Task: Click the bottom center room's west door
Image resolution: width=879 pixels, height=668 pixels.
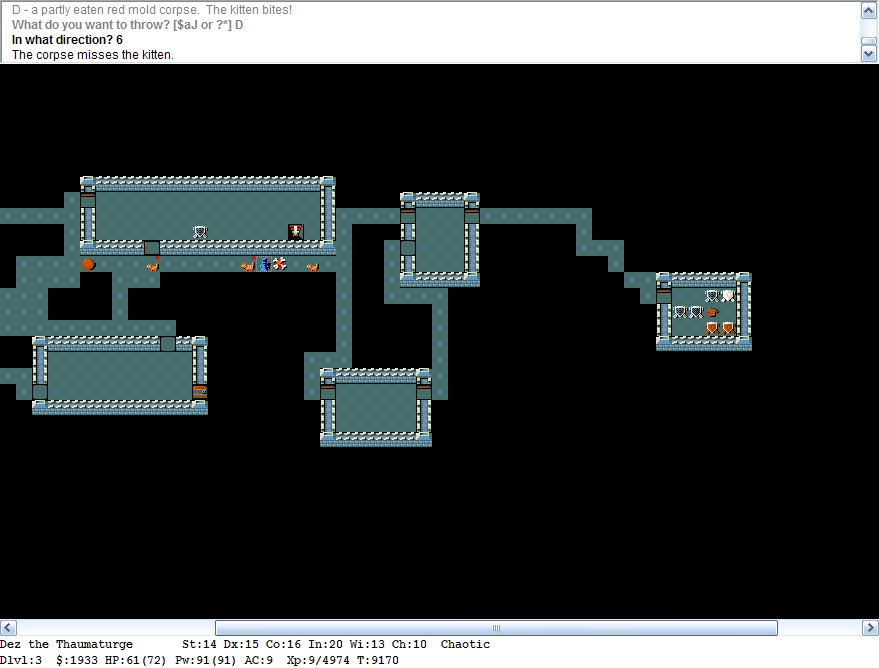Action: [328, 391]
